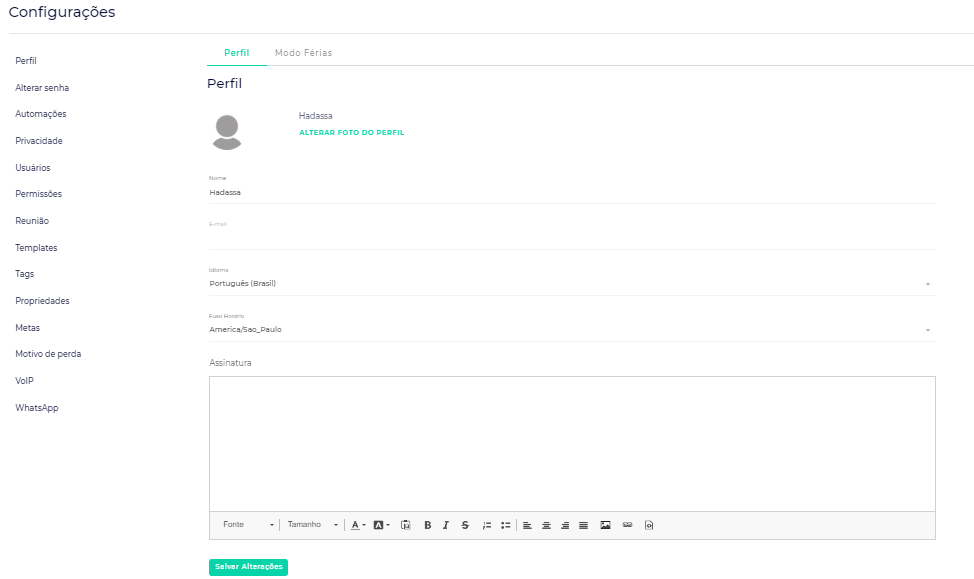Apply strikethrough in signature toolbar
This screenshot has width=974, height=579.
pyautogui.click(x=465, y=525)
